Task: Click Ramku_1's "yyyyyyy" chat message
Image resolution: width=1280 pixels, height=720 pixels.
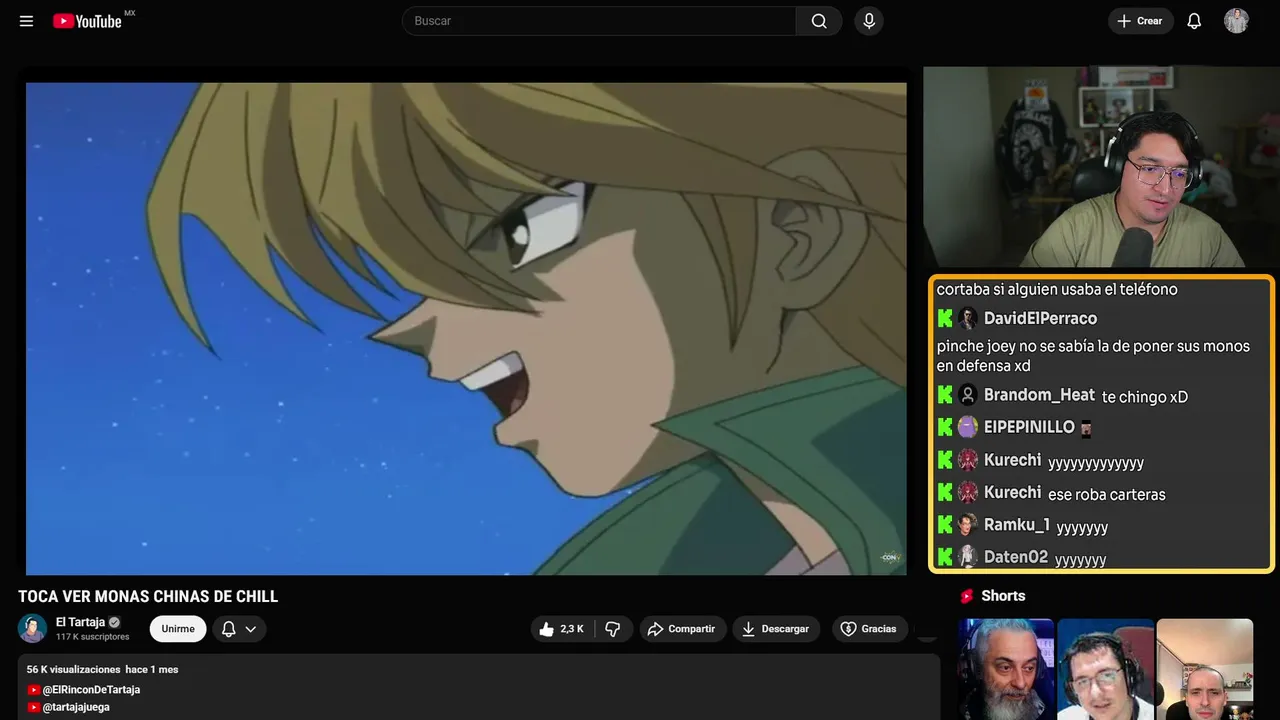Action: 1082,527
